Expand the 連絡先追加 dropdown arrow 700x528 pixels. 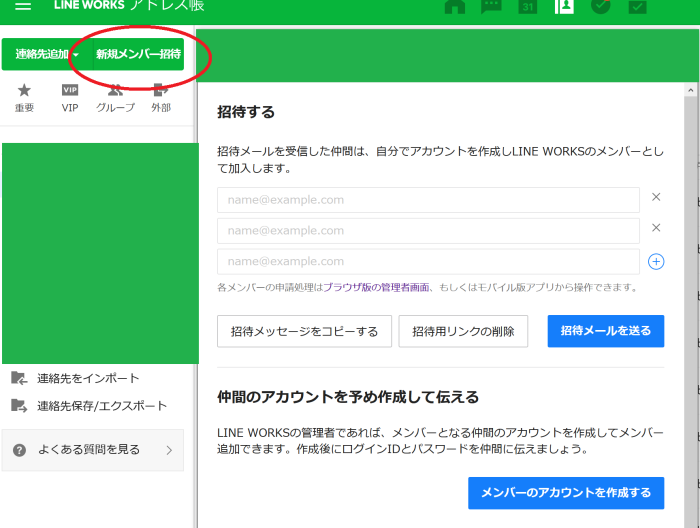tap(76, 54)
